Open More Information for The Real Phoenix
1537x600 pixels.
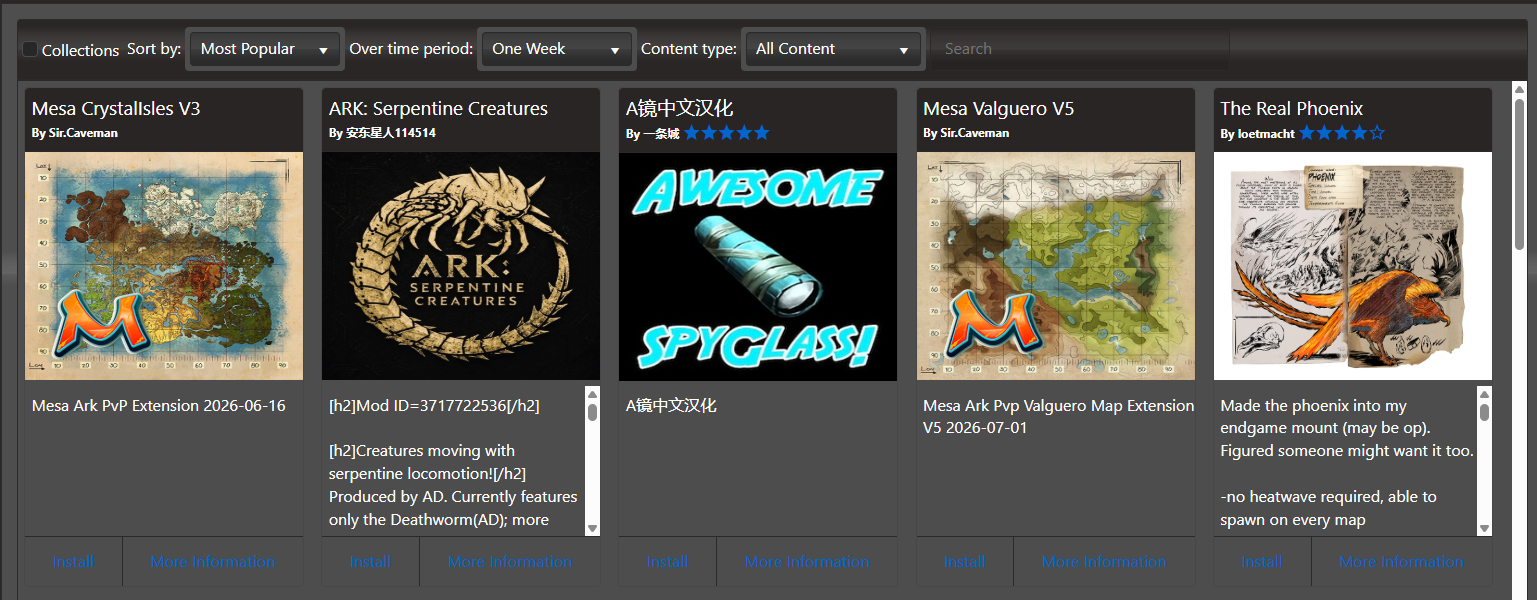click(1401, 562)
